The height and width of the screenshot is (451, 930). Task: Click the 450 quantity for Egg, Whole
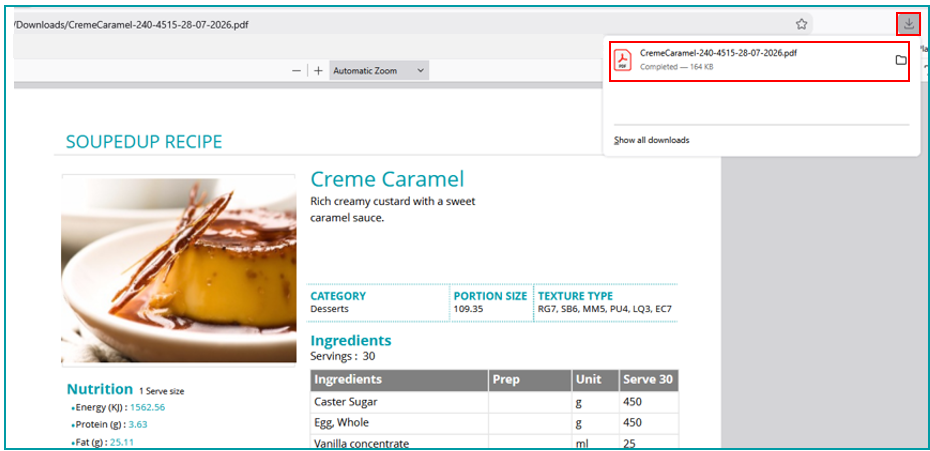coord(632,423)
